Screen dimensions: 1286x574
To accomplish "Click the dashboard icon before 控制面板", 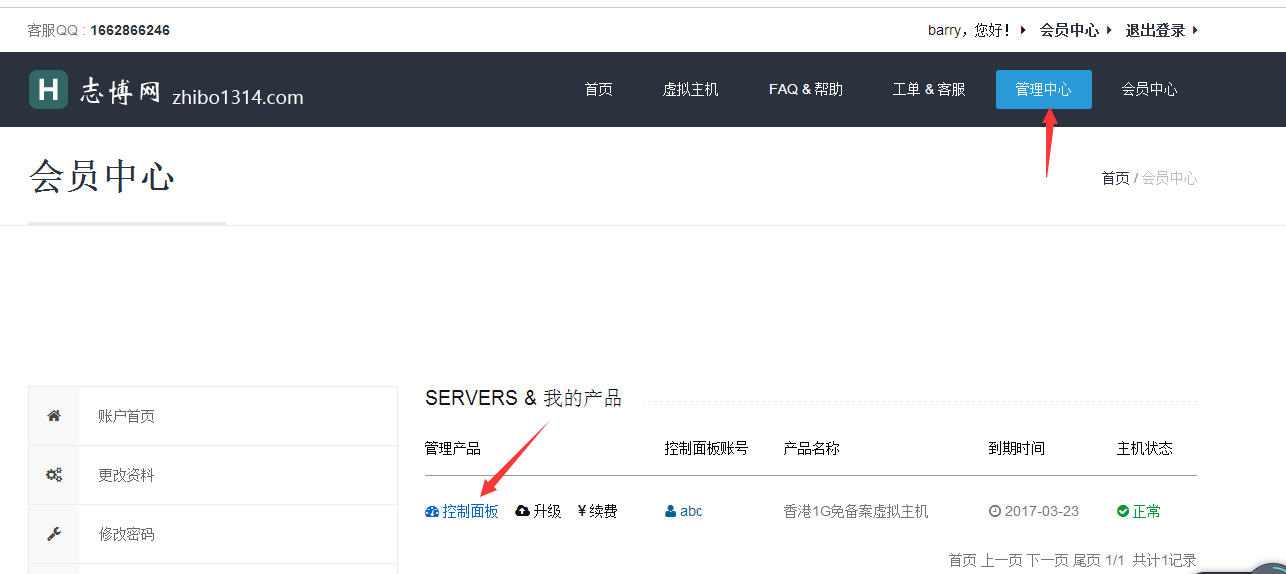I will (x=432, y=512).
